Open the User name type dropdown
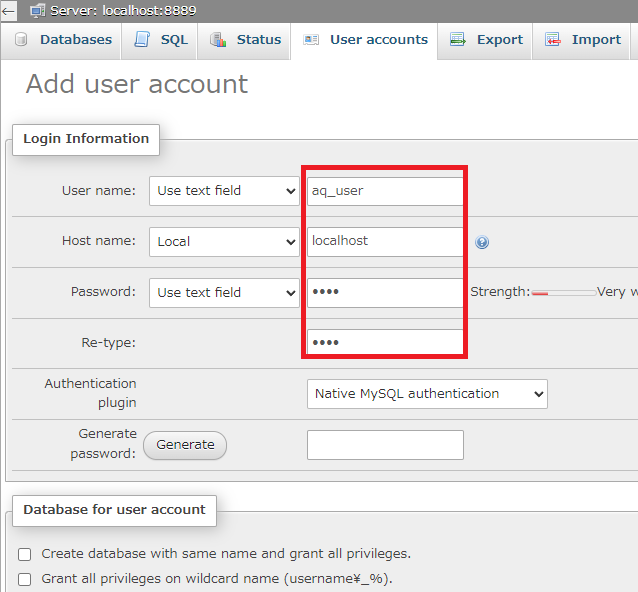The width and height of the screenshot is (638, 592). click(x=224, y=191)
